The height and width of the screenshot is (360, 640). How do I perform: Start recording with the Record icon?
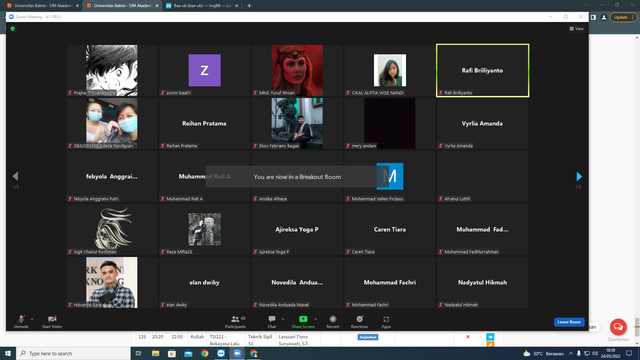coord(333,322)
